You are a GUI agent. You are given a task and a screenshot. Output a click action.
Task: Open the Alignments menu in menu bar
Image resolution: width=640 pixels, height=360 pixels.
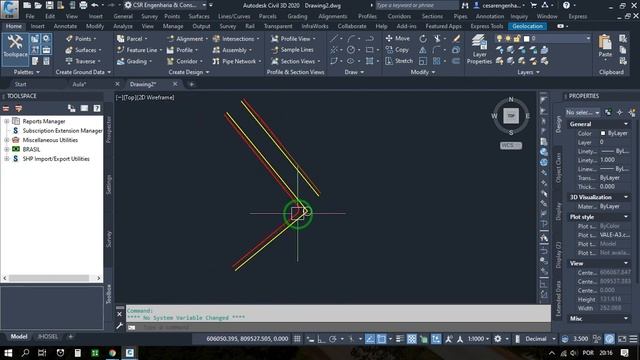tap(333, 16)
